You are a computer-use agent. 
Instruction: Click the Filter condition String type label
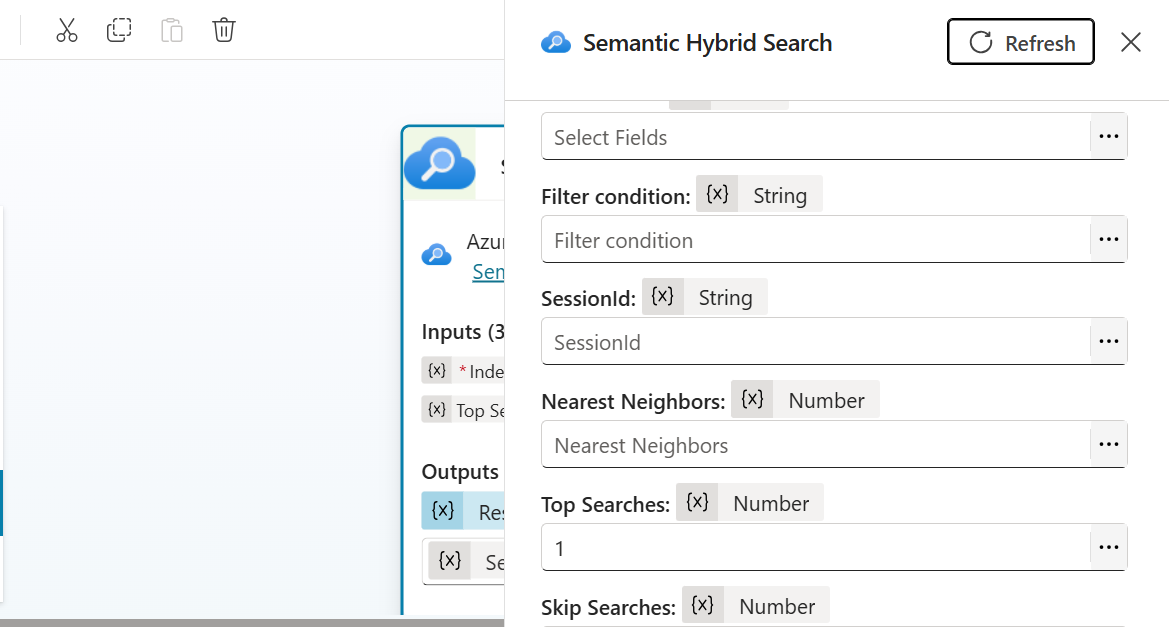[x=780, y=195]
